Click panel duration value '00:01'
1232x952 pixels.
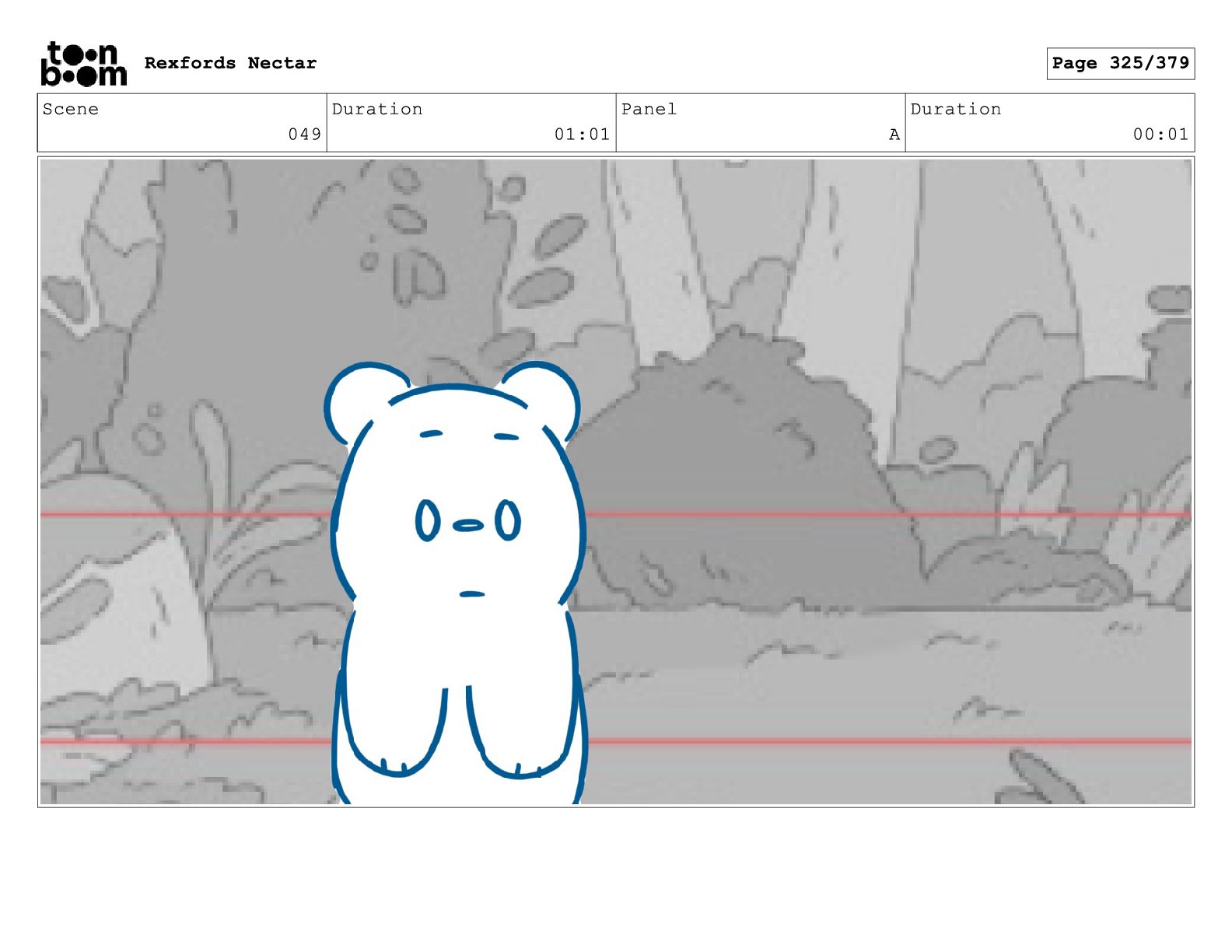tap(1160, 134)
